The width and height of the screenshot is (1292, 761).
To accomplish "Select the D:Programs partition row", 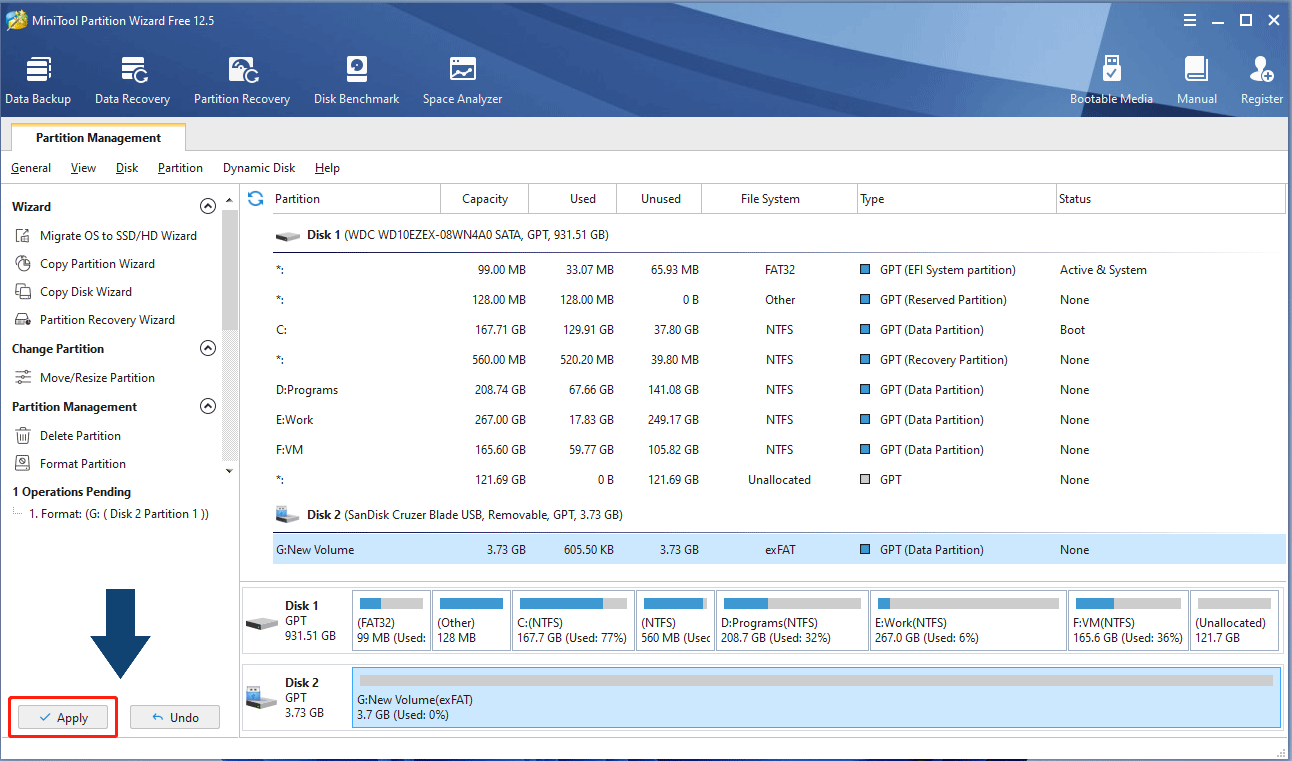I will pos(778,390).
